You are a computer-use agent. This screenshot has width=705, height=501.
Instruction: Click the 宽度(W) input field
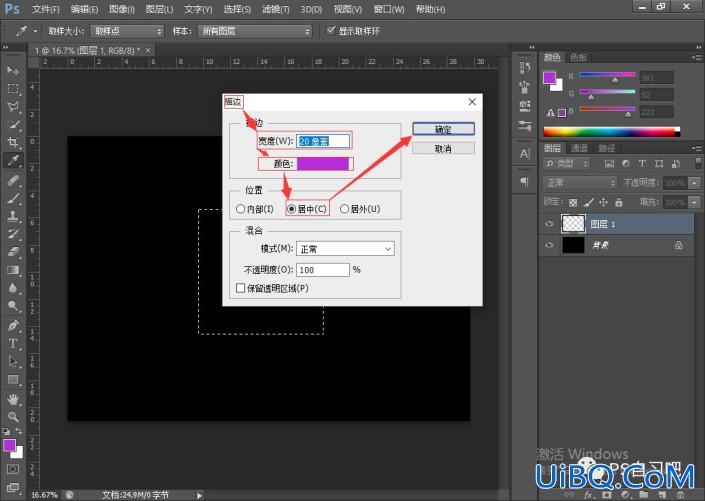323,141
